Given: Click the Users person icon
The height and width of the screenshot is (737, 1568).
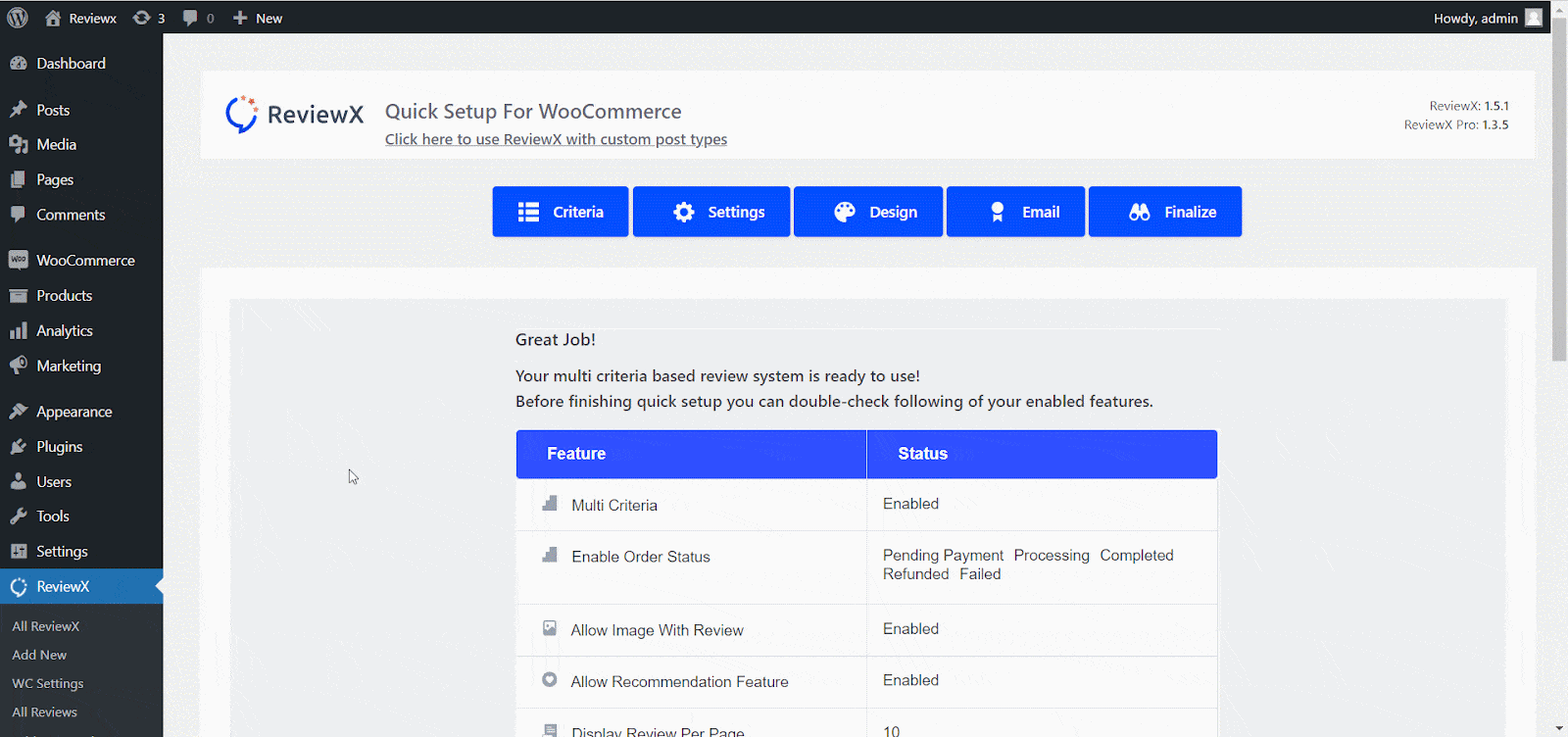Looking at the screenshot, I should pos(18,481).
